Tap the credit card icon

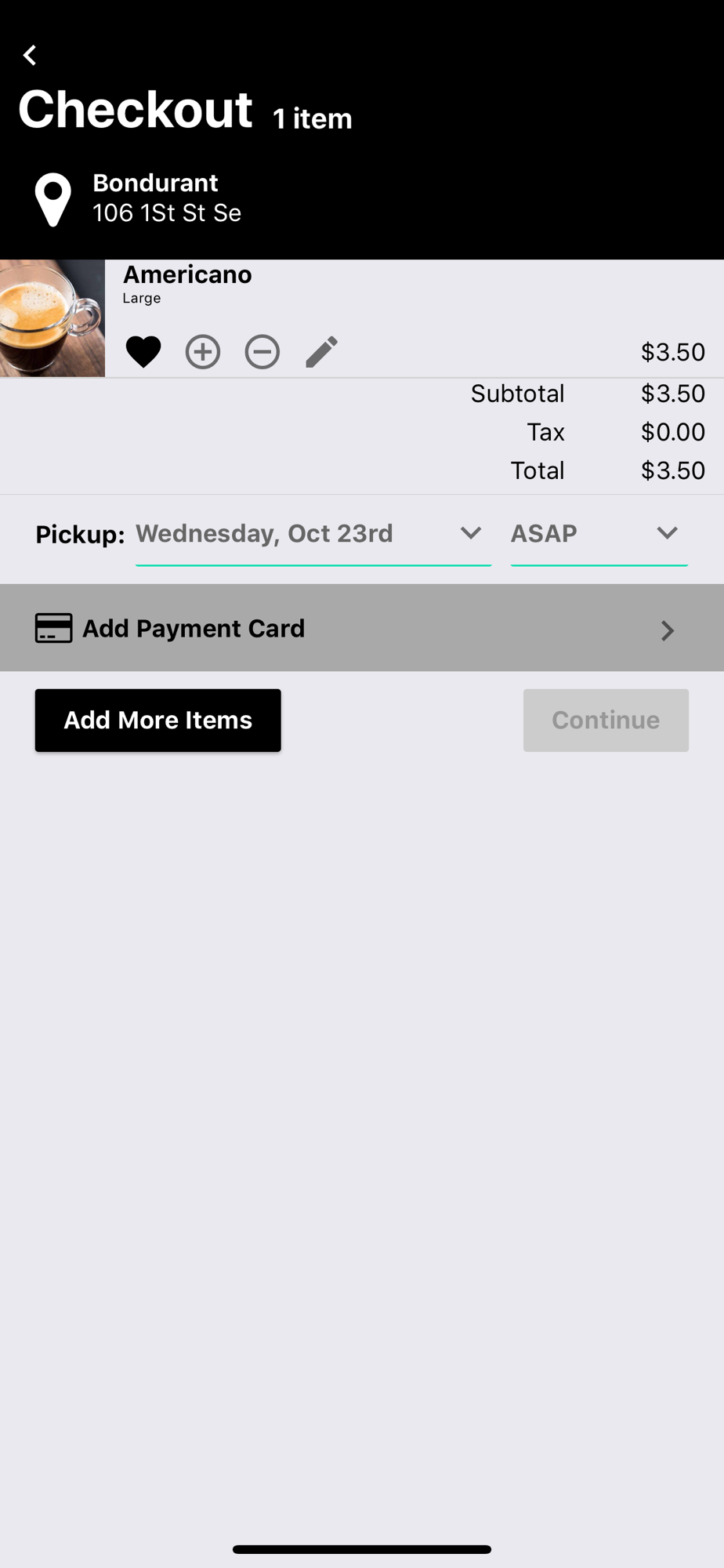pyautogui.click(x=54, y=628)
